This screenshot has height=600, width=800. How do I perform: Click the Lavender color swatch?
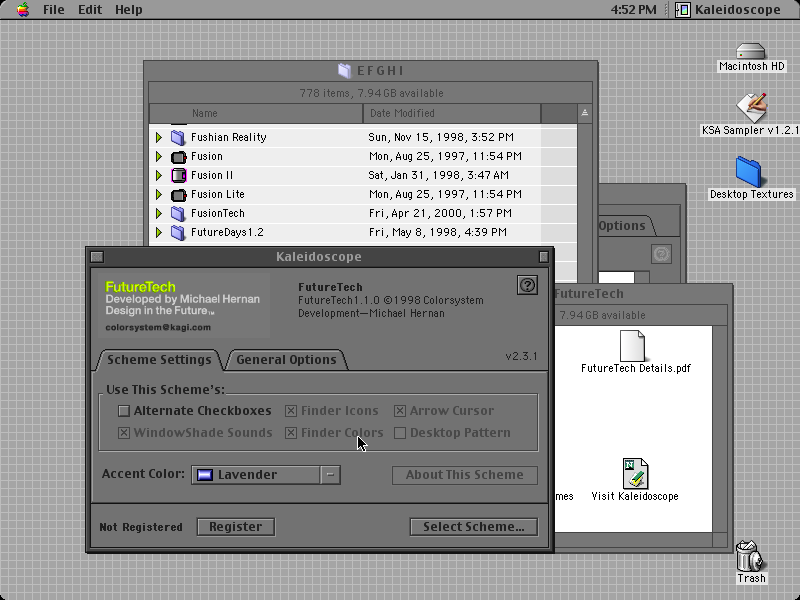[205, 475]
